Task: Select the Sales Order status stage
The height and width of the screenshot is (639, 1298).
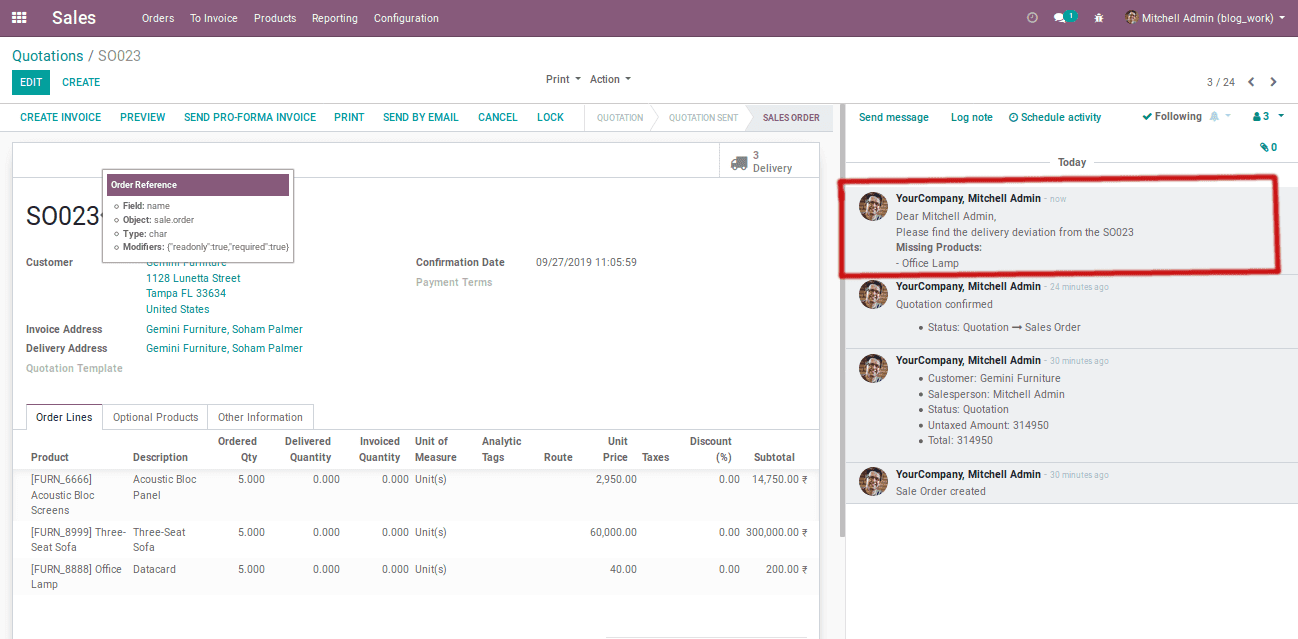Action: 791,118
